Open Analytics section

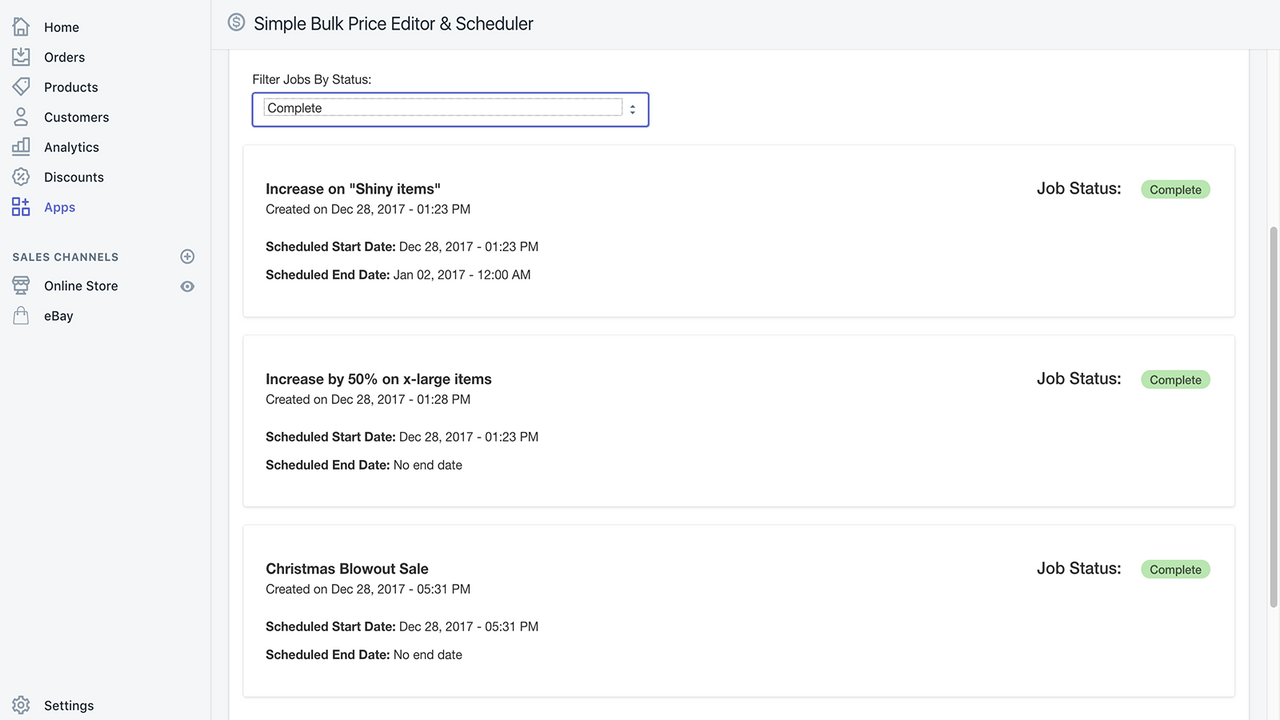71,147
